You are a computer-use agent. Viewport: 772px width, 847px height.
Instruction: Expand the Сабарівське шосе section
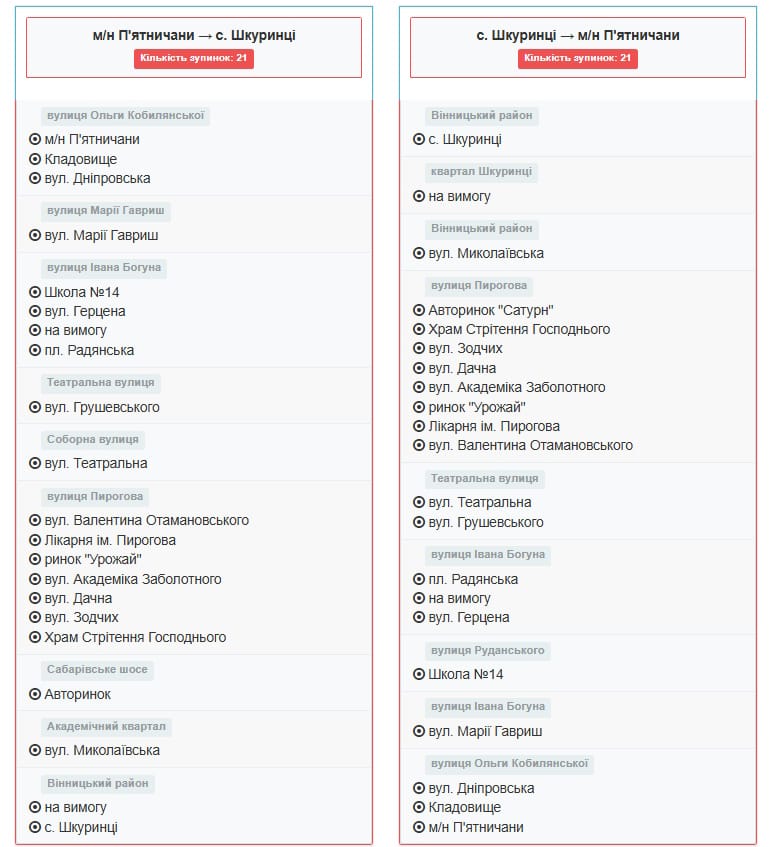pyautogui.click(x=97, y=670)
